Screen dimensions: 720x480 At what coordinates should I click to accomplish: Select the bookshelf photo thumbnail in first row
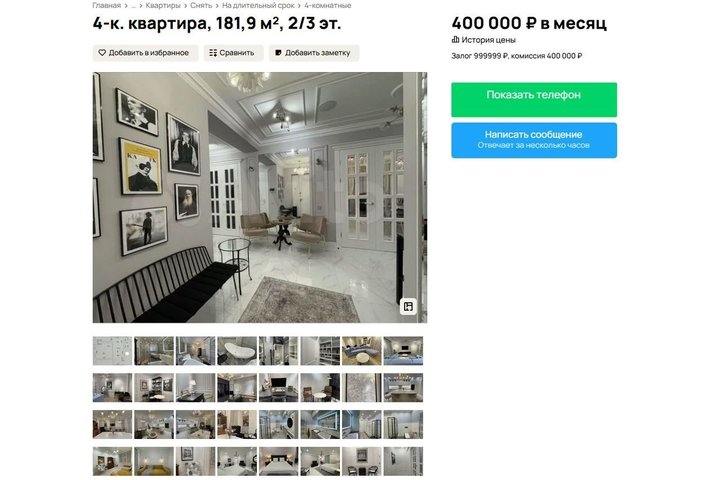[320, 350]
